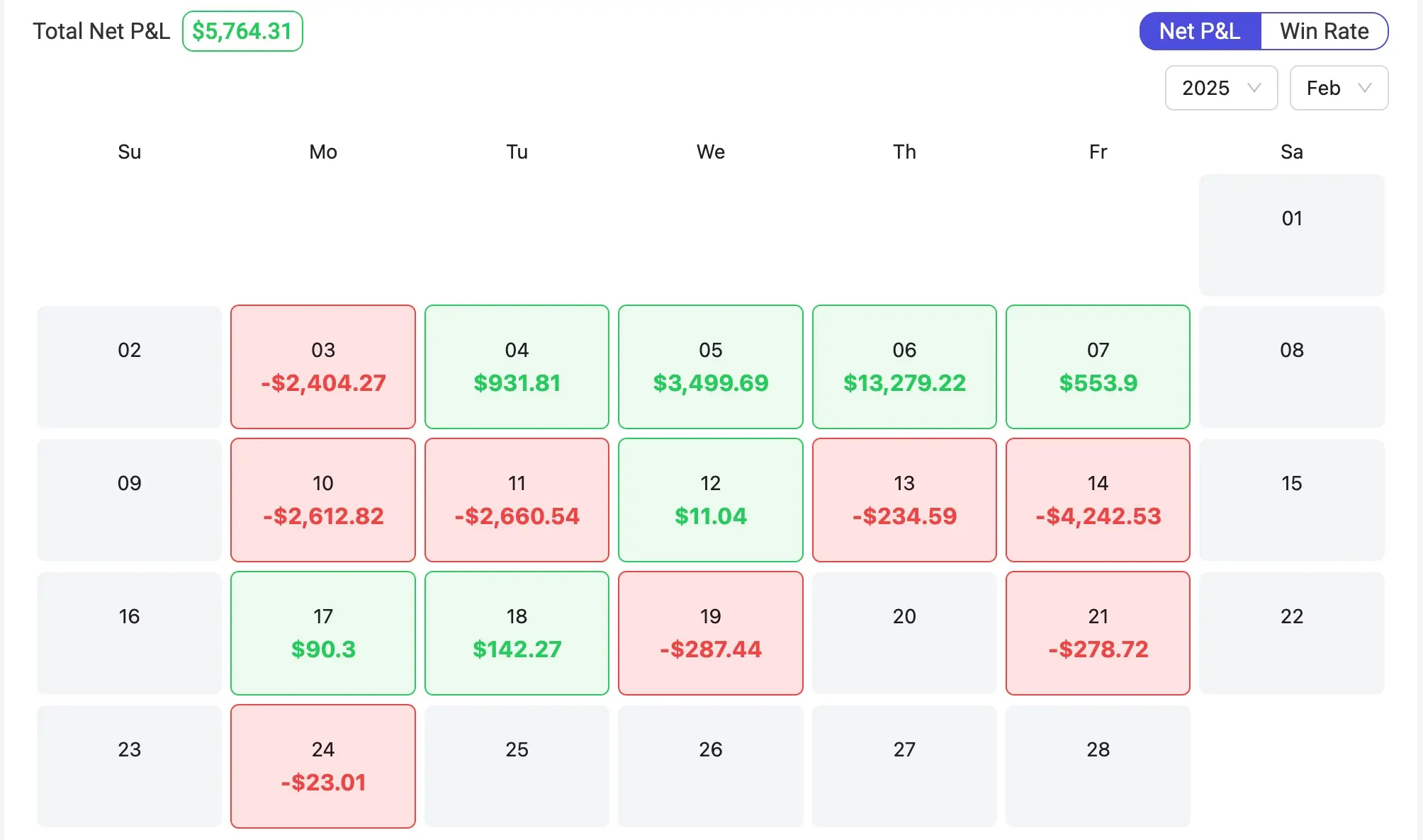Viewport: 1423px width, 840px height.
Task: Expand the year selector chevron
Action: point(1255,88)
